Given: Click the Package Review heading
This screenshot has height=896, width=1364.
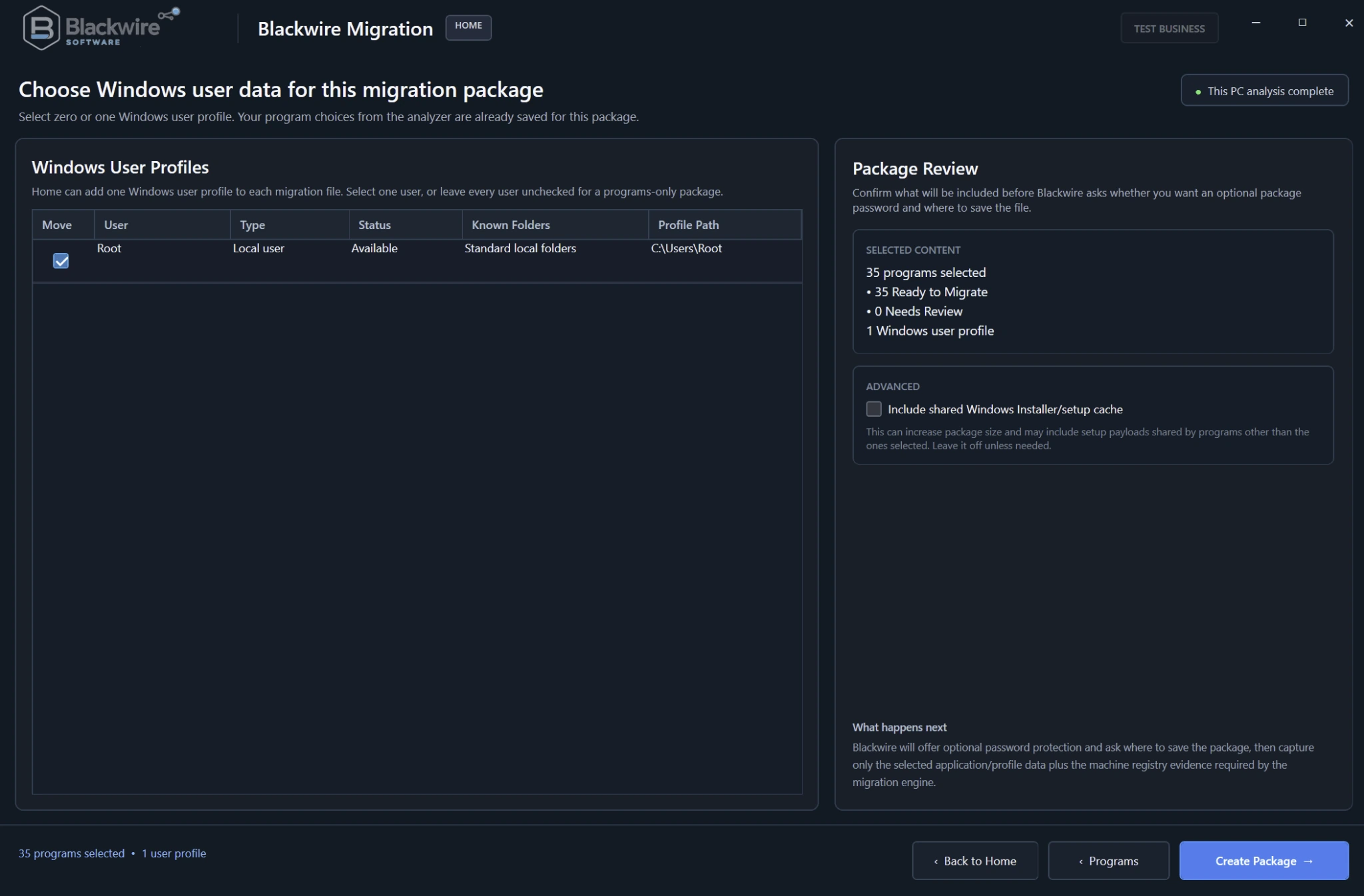Looking at the screenshot, I should [915, 168].
